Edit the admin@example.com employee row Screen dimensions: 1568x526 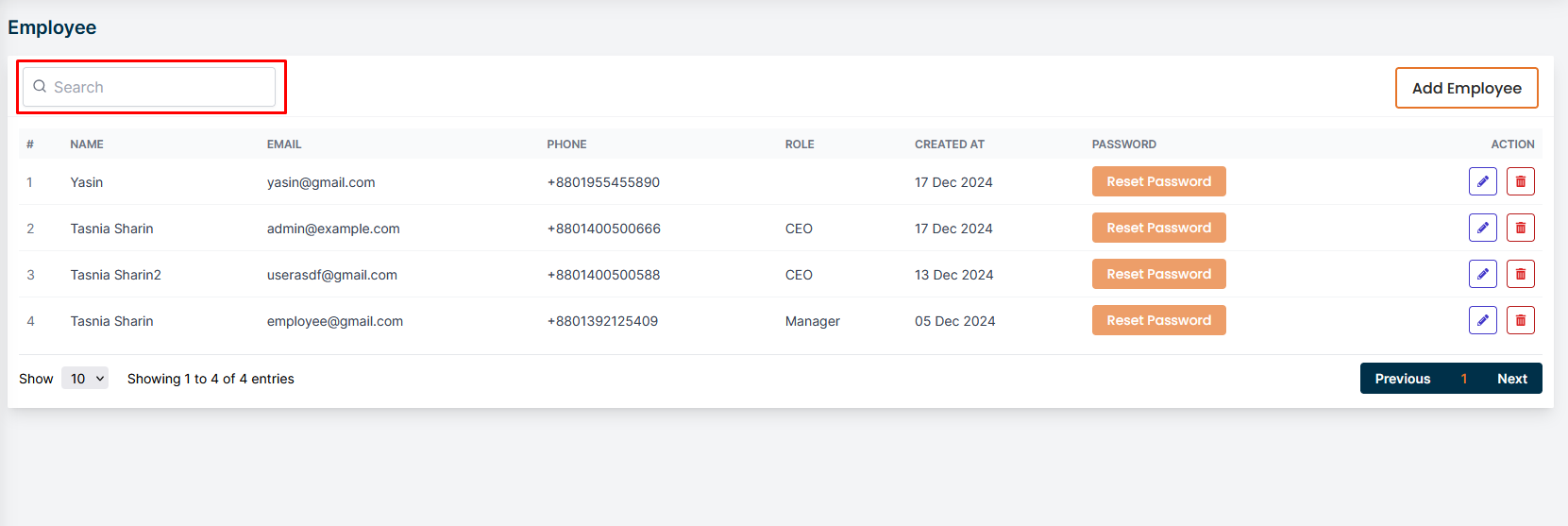pos(1482,228)
